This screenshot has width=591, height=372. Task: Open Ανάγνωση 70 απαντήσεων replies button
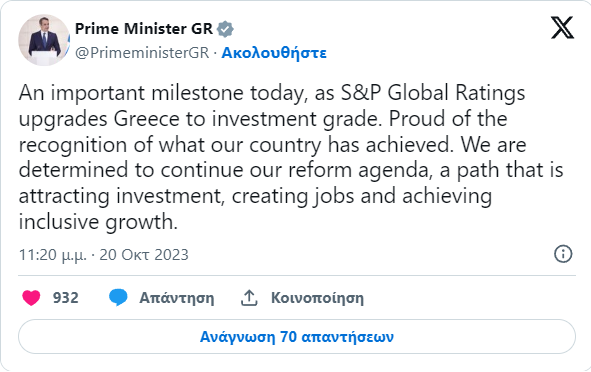click(297, 337)
